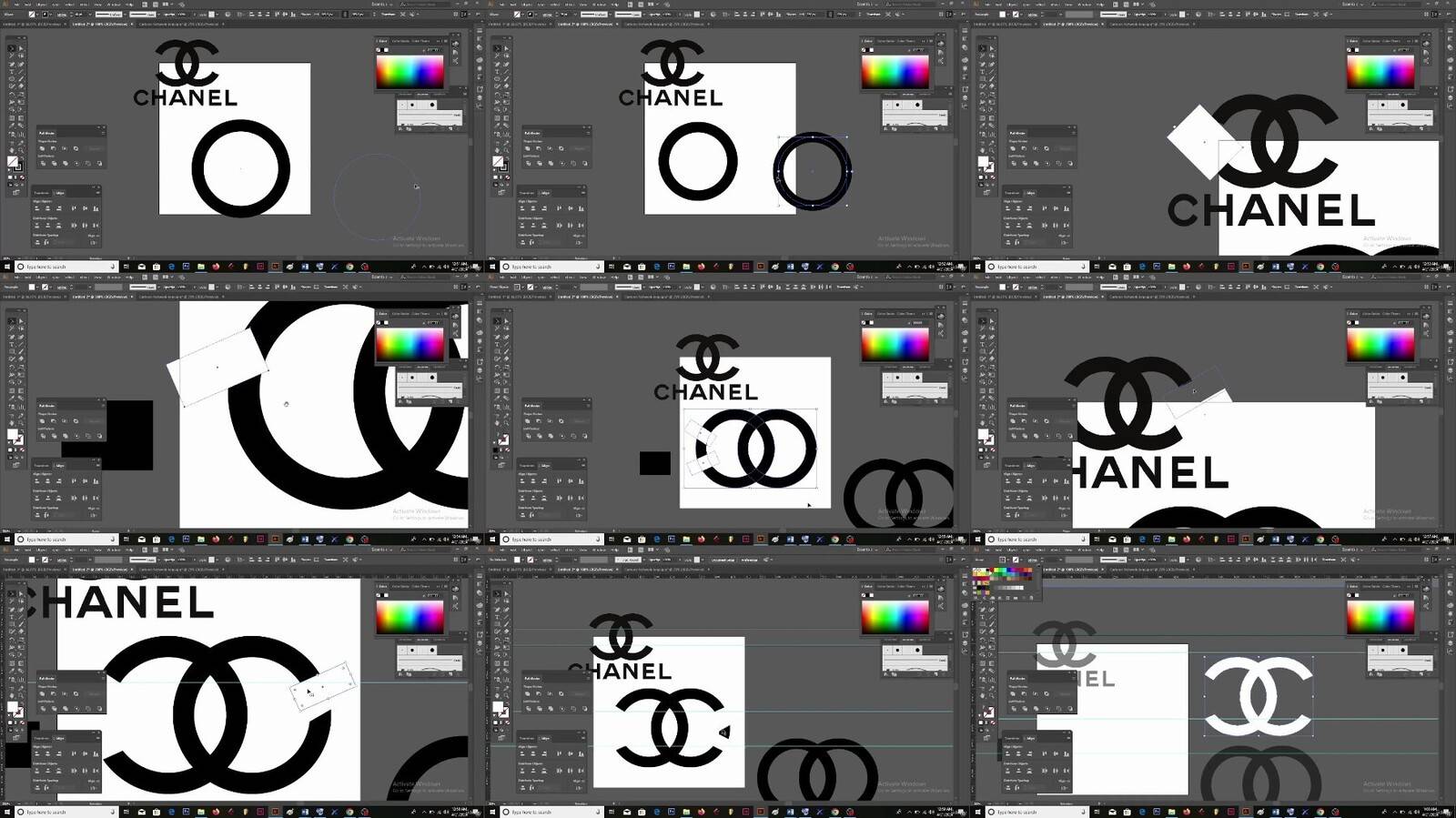1456x818 pixels.
Task: Click Vertical Align Center in bottom-right screenshot
Action: point(1056,754)
